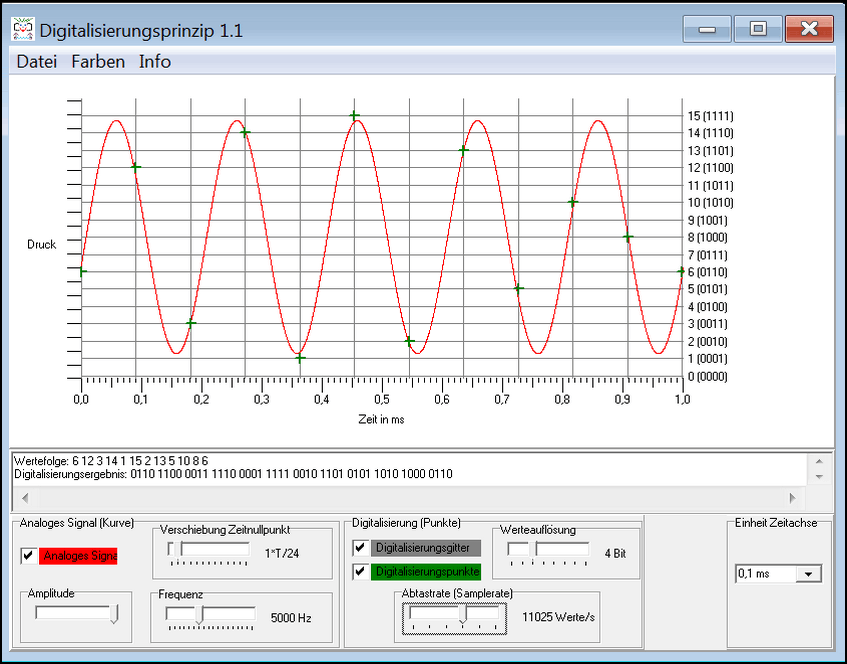Click the green Digitalisierungspunkte label
Viewport: 847px width, 664px height.
[x=426, y=573]
